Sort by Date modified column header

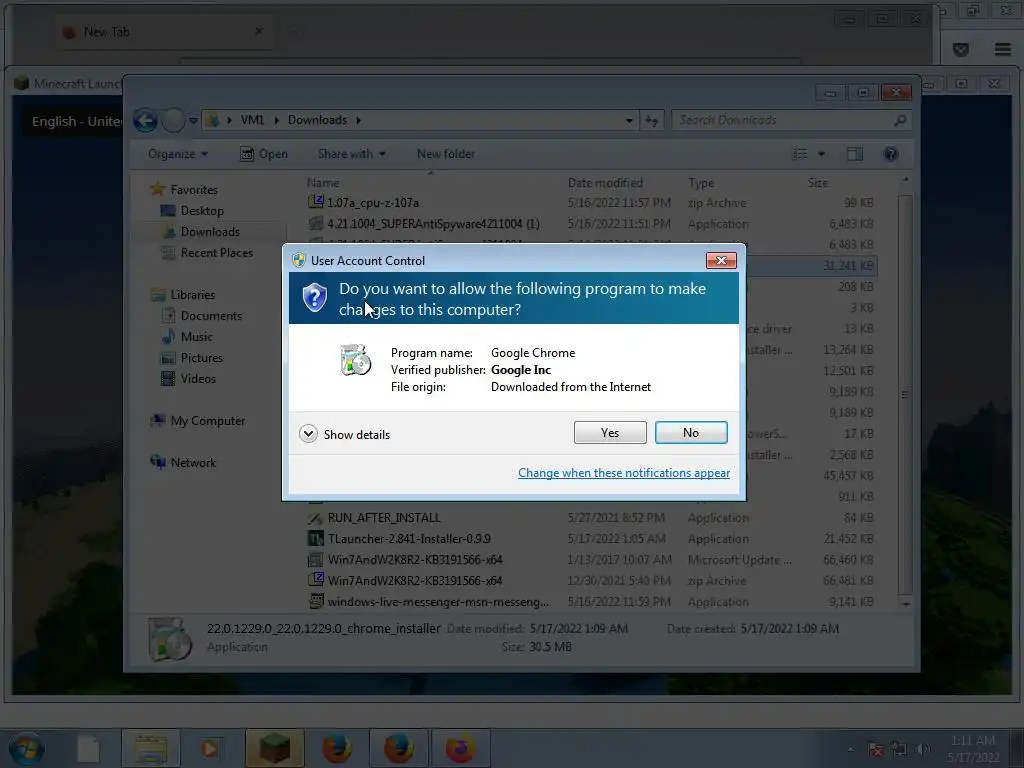pyautogui.click(x=605, y=183)
